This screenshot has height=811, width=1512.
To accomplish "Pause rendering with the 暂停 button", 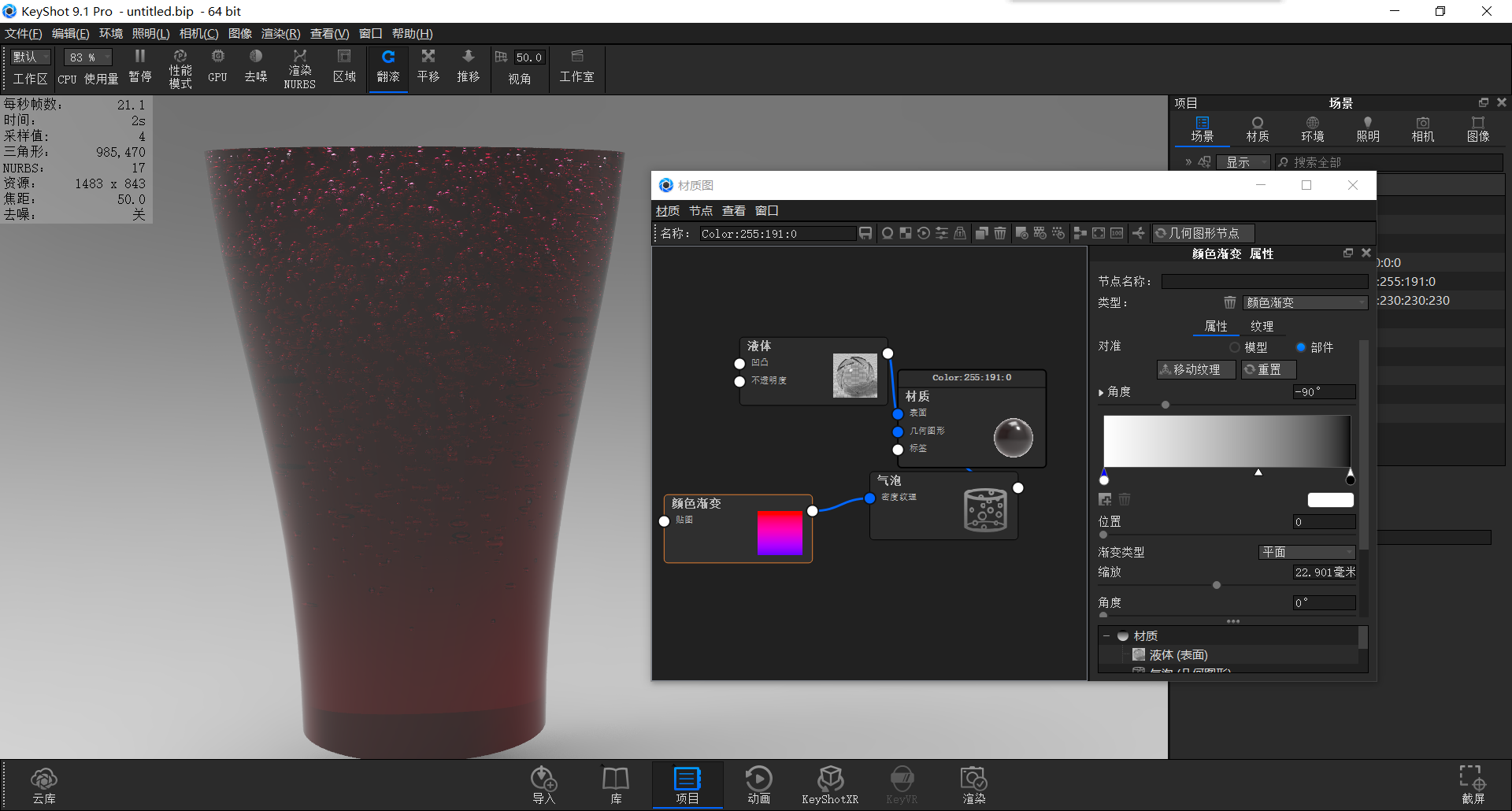I will (x=139, y=67).
